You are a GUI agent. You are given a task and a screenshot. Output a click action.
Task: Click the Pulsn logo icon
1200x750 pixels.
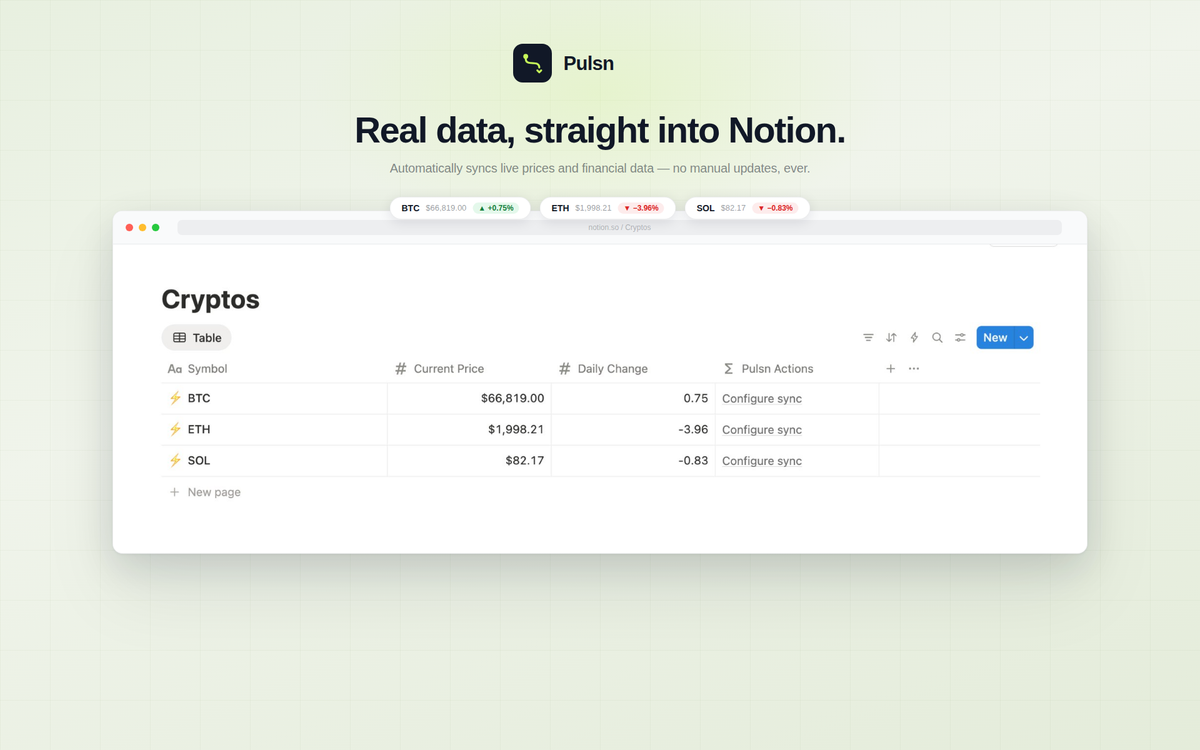coord(532,63)
